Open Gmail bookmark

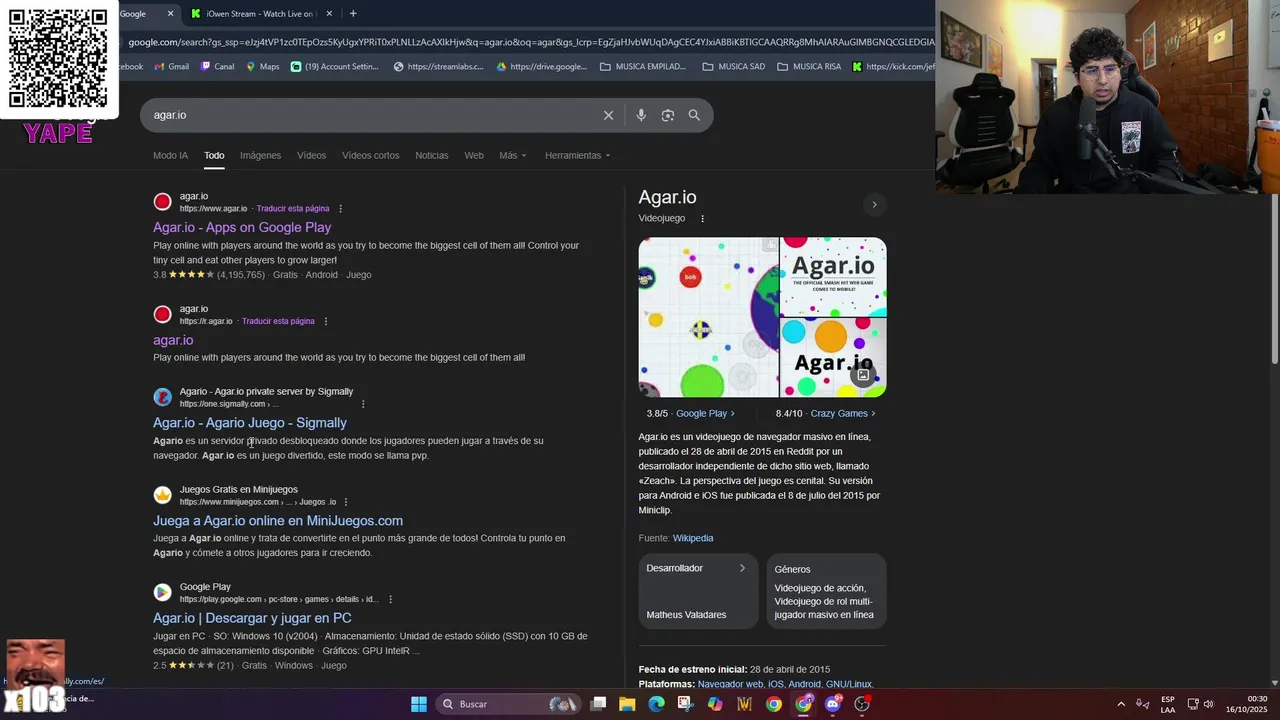(x=171, y=67)
